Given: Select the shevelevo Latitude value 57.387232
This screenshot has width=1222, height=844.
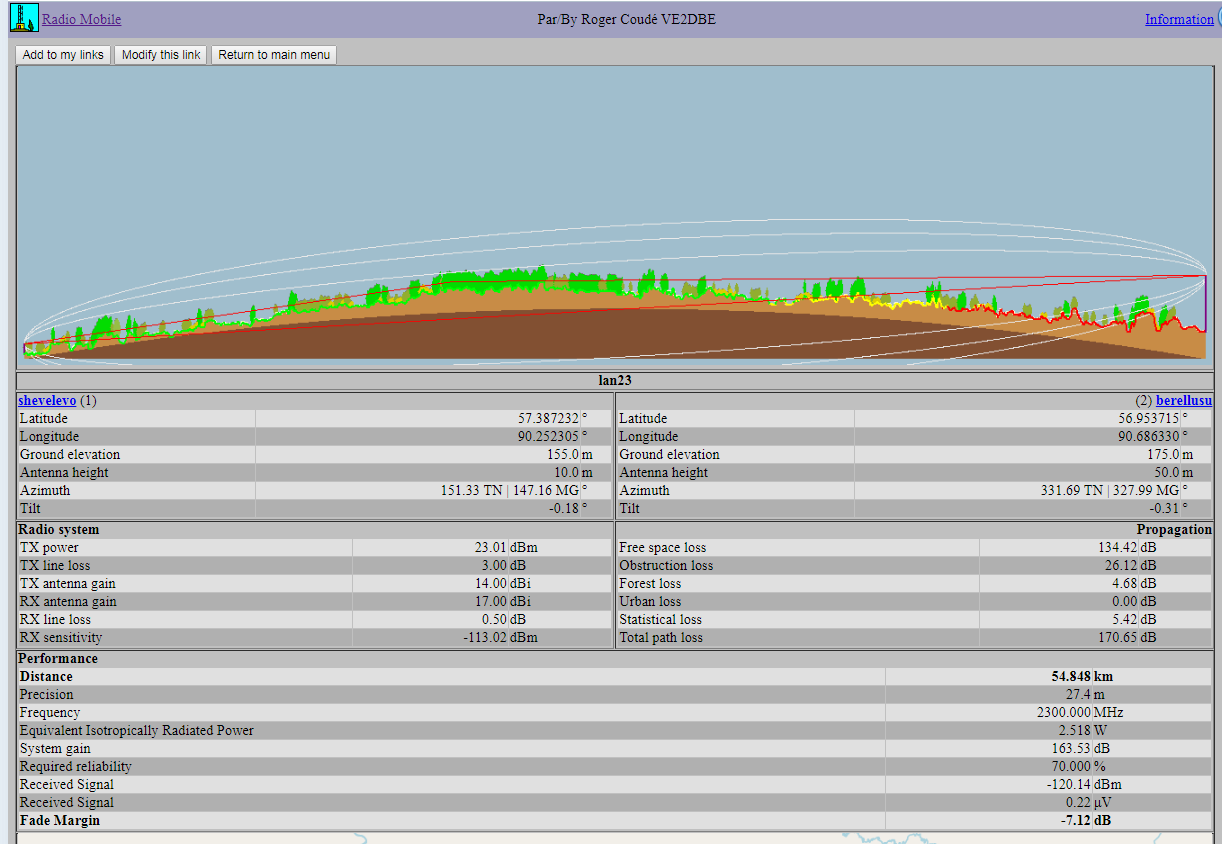Looking at the screenshot, I should [x=547, y=418].
